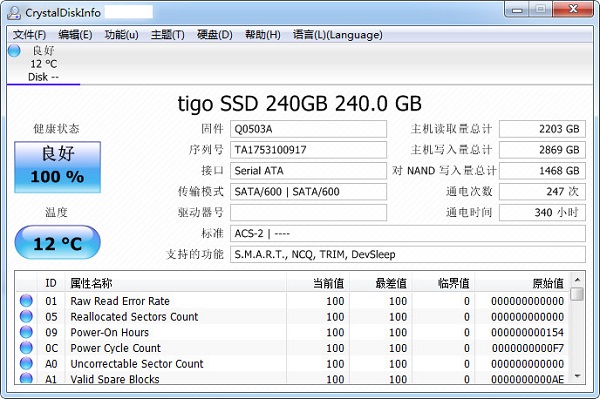Click the host writes value 2869 GB

542,150
